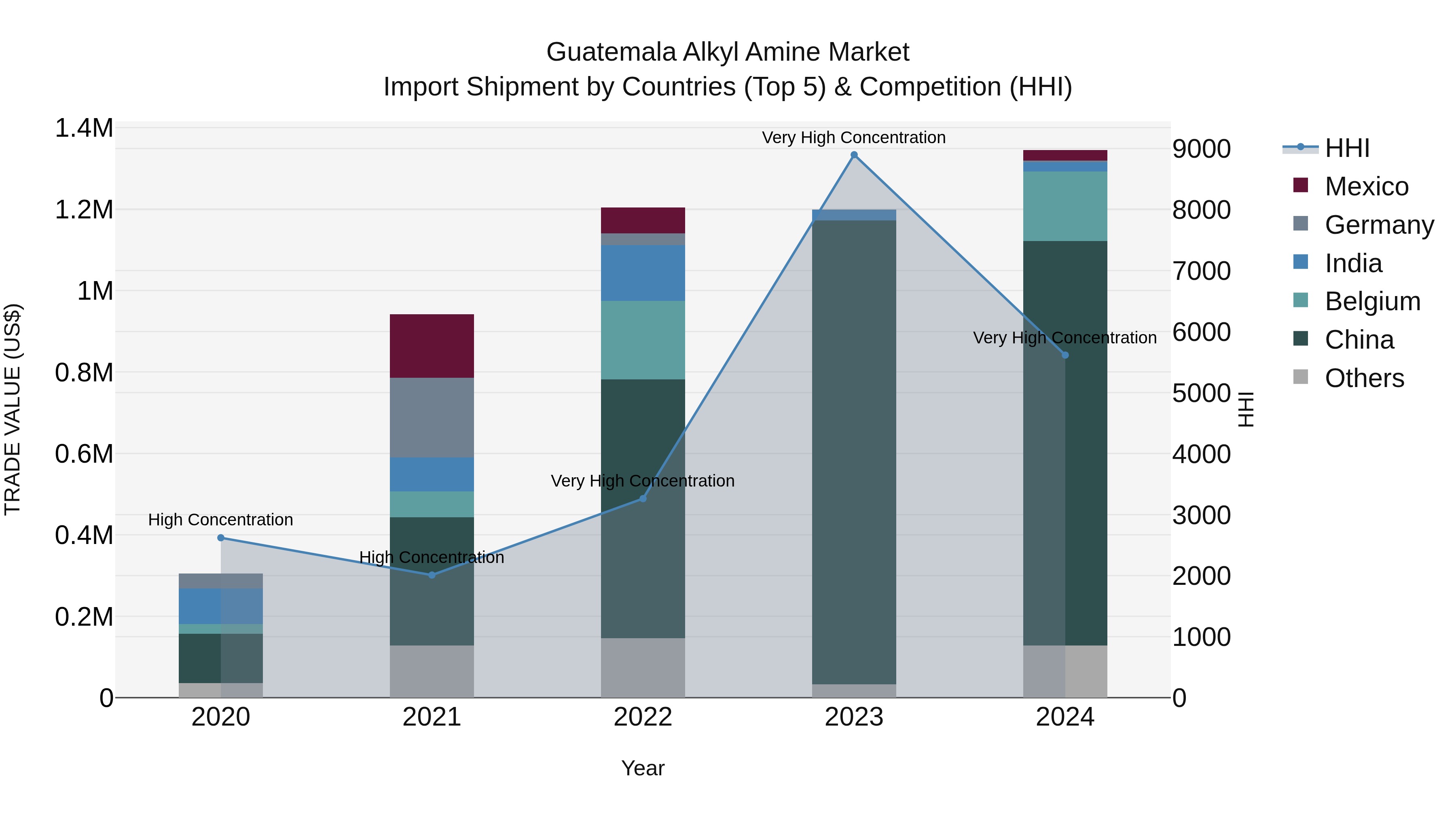Click the Germany segment of the 2021 bar
Screen dimensions: 1456x819
pos(432,418)
